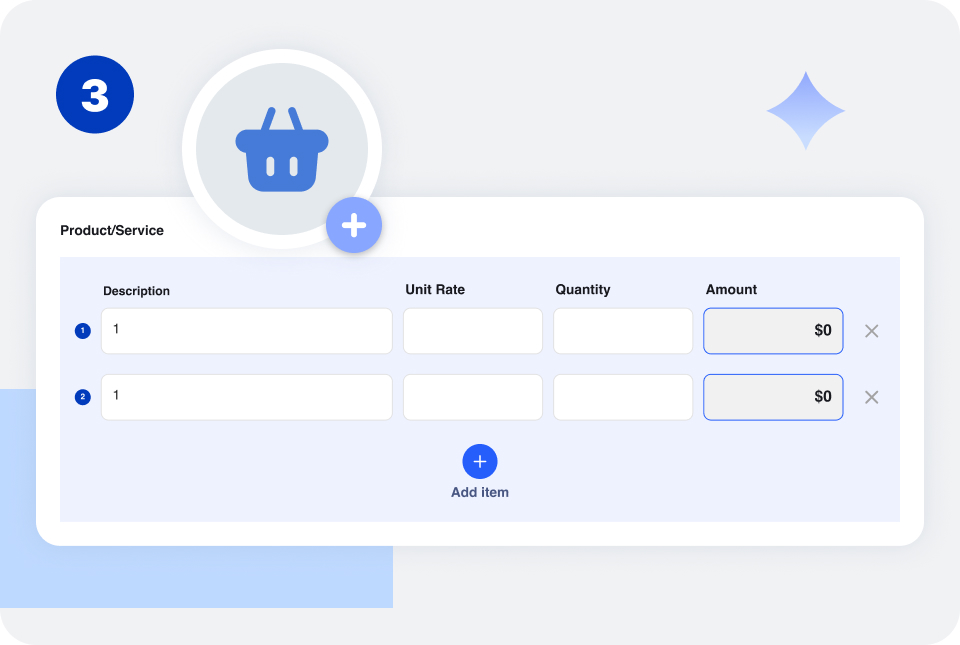This screenshot has height=645, width=960.
Task: Click the Add item text label
Action: click(479, 492)
